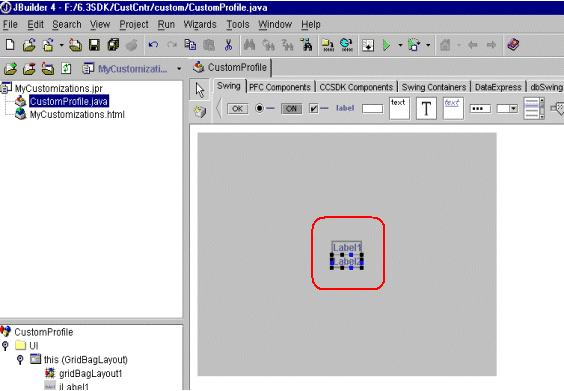Image resolution: width=564 pixels, height=391 pixels.
Task: Select the arrow selection tool
Action: [x=200, y=90]
